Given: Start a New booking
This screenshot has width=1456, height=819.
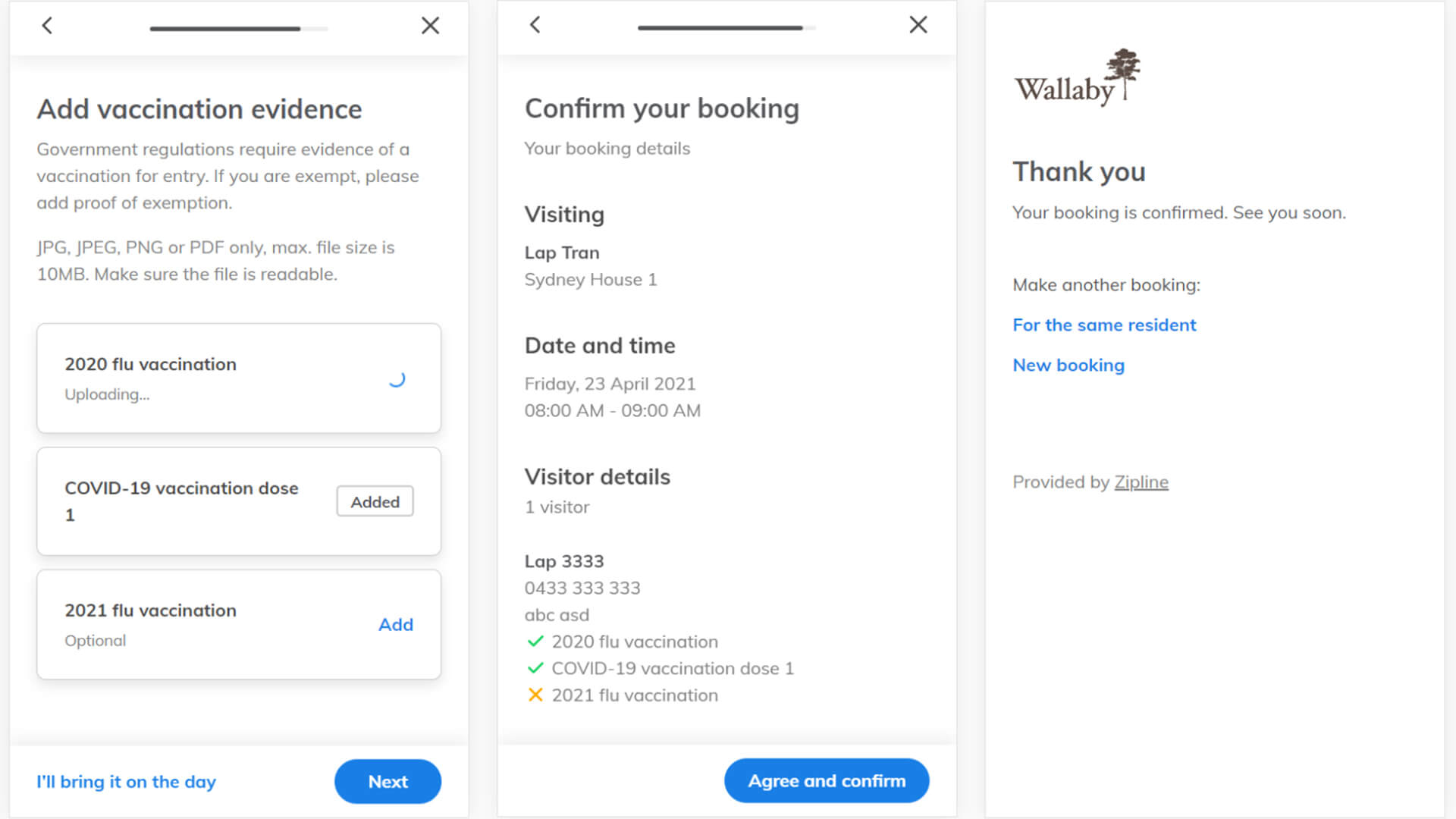Looking at the screenshot, I should tap(1068, 365).
